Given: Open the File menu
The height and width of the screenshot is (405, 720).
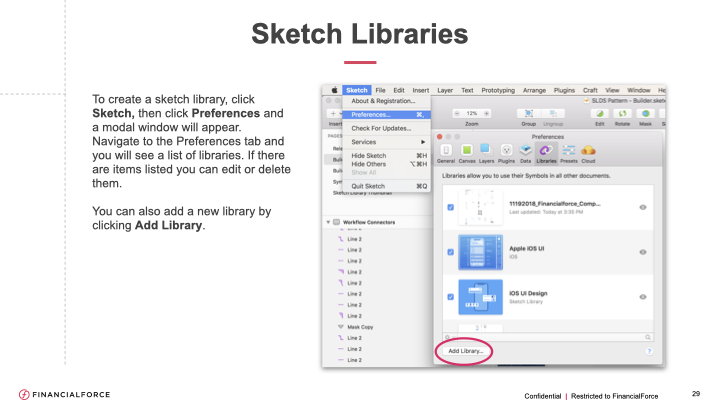Looking at the screenshot, I should (381, 90).
